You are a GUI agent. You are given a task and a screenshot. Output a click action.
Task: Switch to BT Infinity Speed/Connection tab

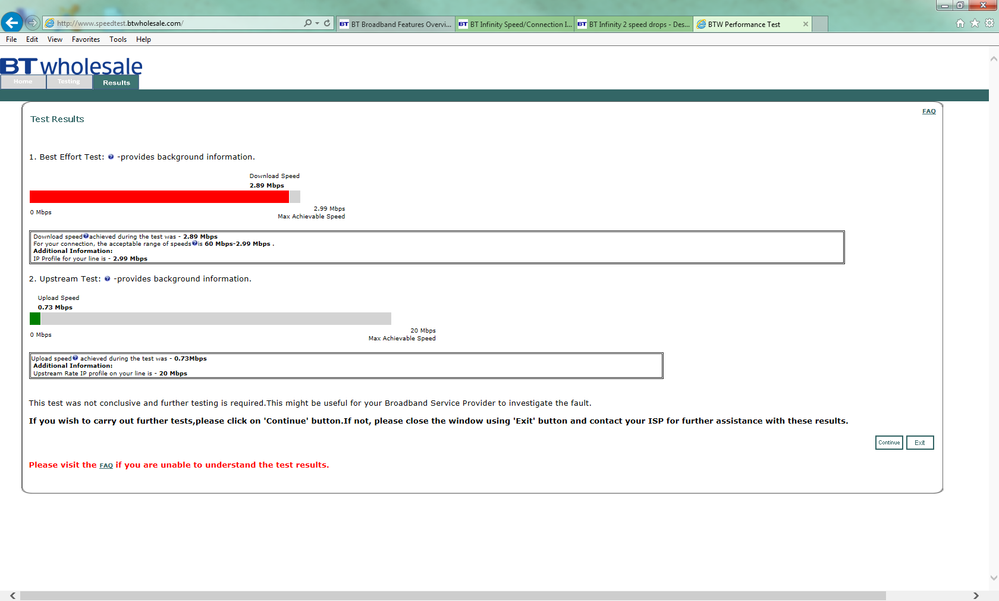[515, 24]
